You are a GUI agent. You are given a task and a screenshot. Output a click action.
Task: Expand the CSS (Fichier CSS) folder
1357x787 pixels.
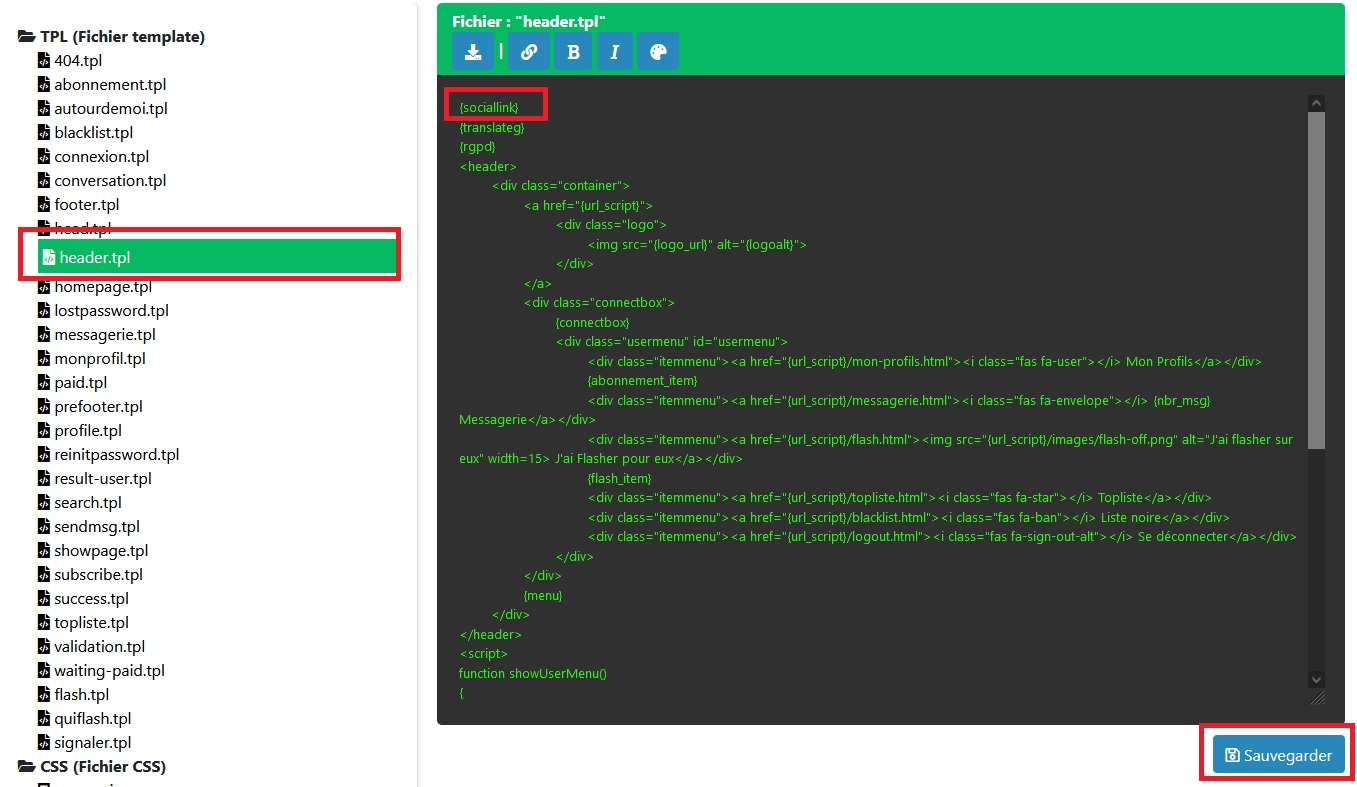tap(27, 767)
